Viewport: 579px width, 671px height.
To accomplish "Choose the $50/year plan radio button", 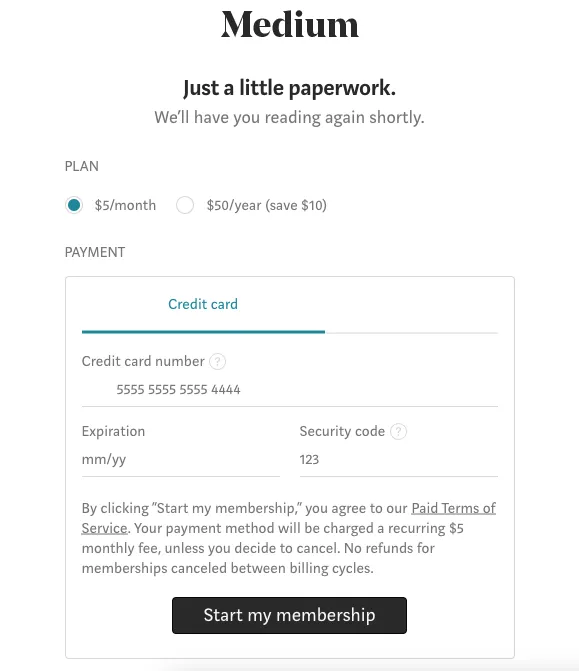I will pos(185,205).
